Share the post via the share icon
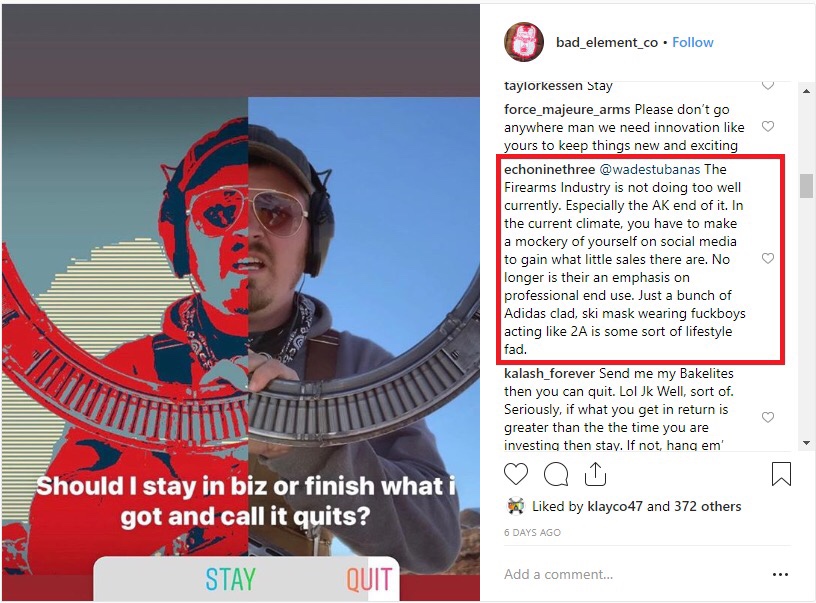 [595, 473]
